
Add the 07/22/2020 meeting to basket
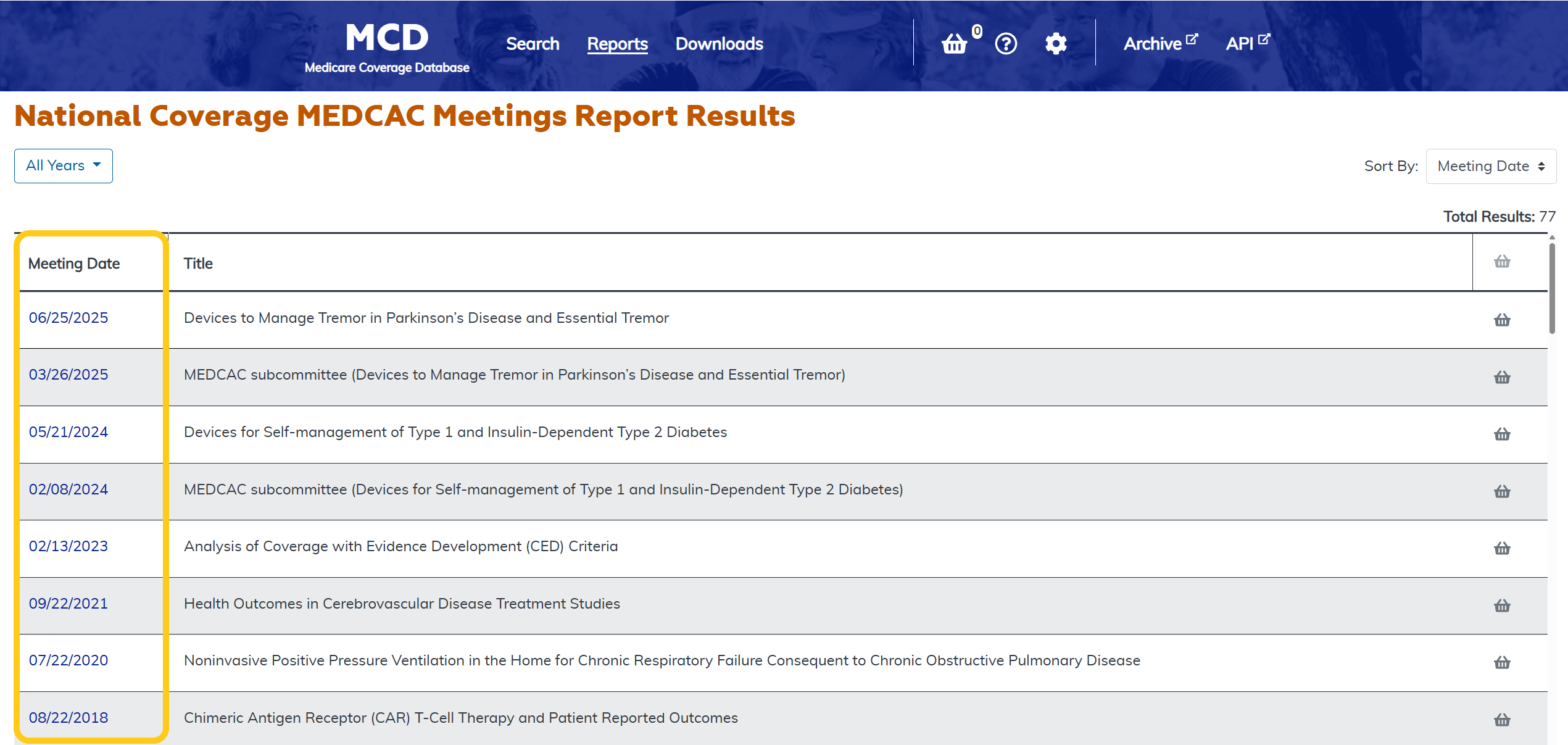coord(1502,662)
